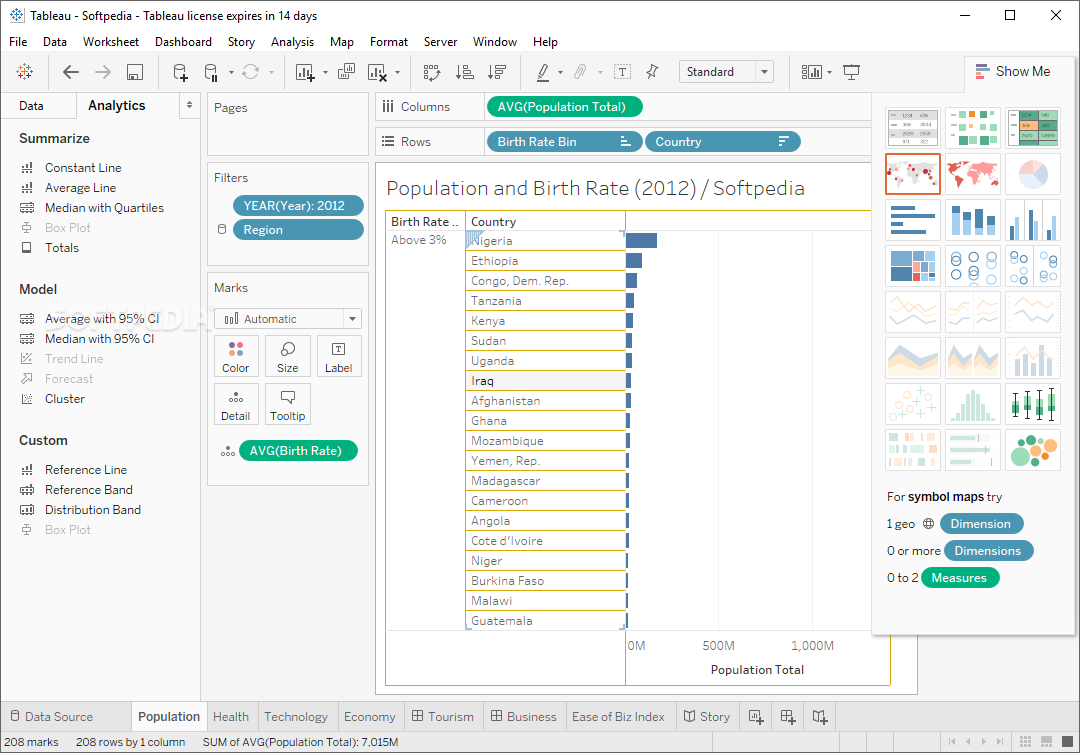Viewport: 1080px width, 753px height.
Task: Expand the clear sheet dropdown arrow
Action: tap(397, 72)
